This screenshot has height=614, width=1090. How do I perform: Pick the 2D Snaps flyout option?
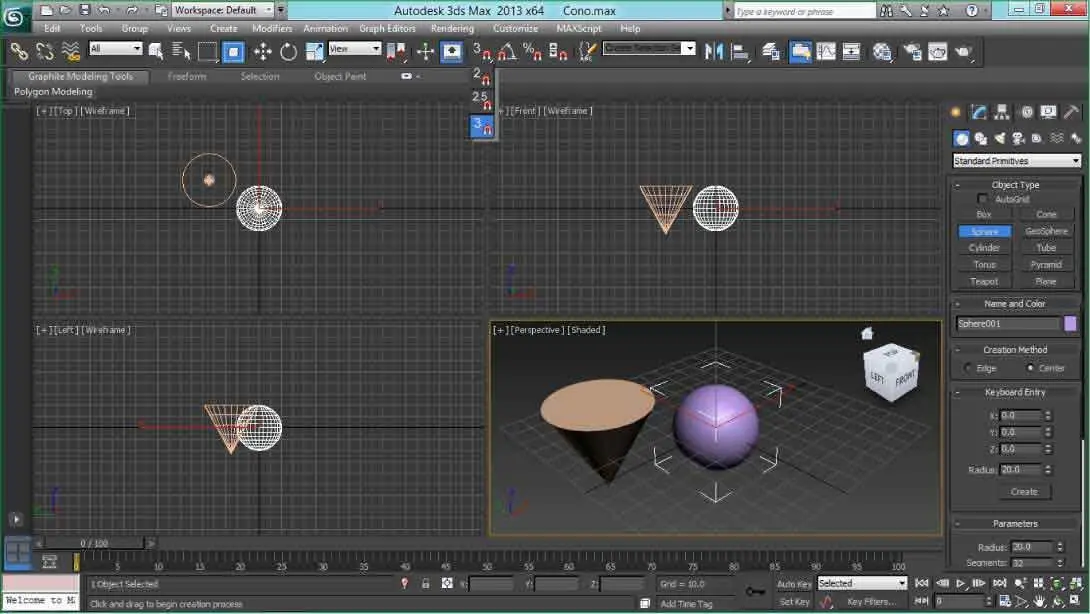coord(482,75)
